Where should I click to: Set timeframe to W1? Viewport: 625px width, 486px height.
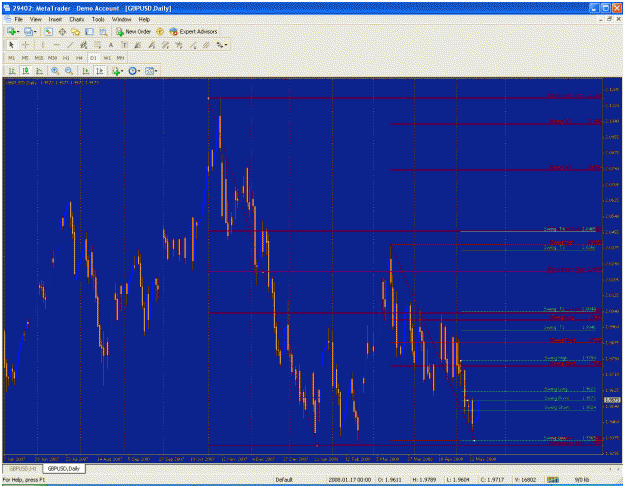[x=107, y=58]
